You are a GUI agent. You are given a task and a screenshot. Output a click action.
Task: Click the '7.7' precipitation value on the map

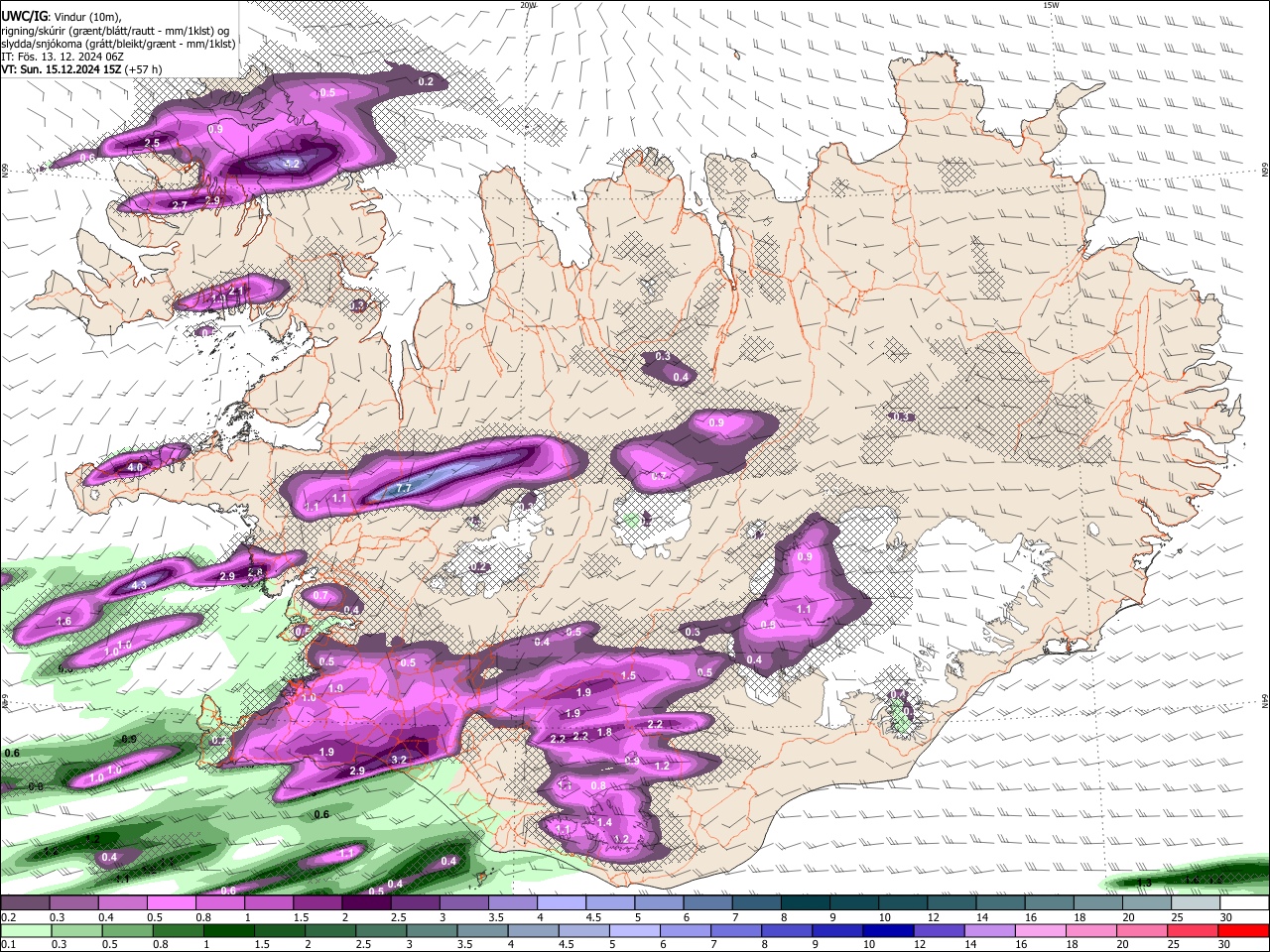click(404, 489)
